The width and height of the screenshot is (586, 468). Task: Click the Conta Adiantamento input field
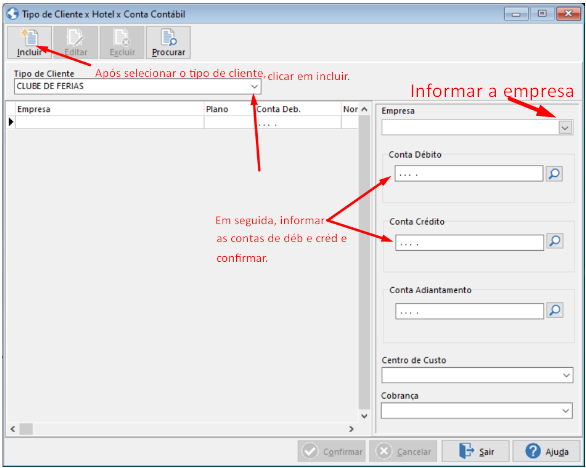point(469,311)
